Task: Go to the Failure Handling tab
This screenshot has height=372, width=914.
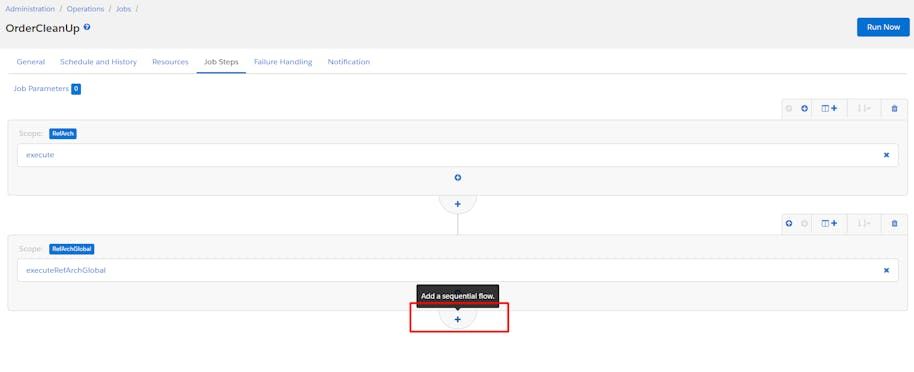Action: point(283,62)
